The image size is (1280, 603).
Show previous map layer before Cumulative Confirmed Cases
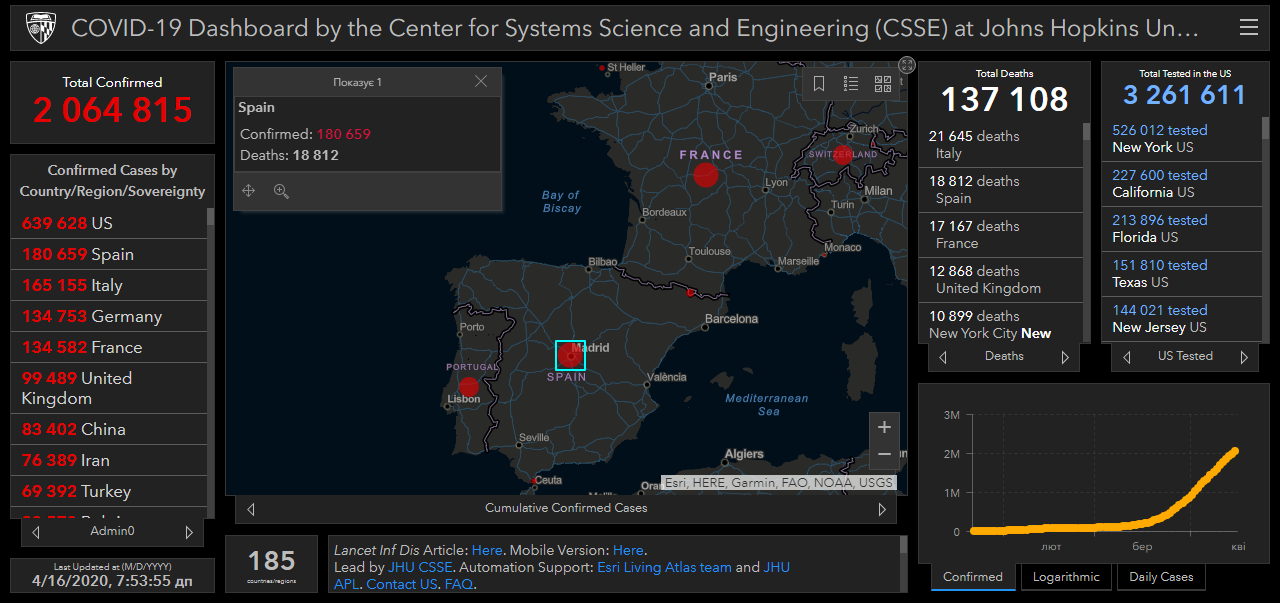(x=251, y=509)
